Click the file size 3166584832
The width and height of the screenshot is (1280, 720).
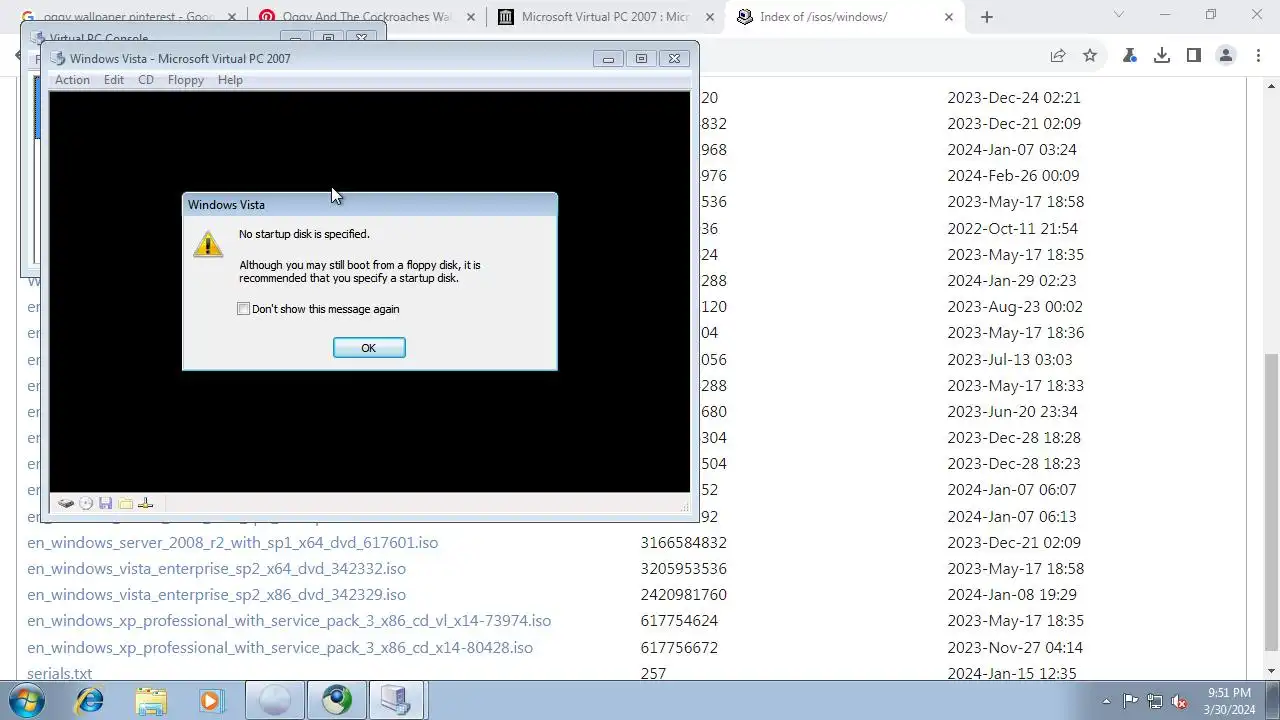tap(684, 543)
